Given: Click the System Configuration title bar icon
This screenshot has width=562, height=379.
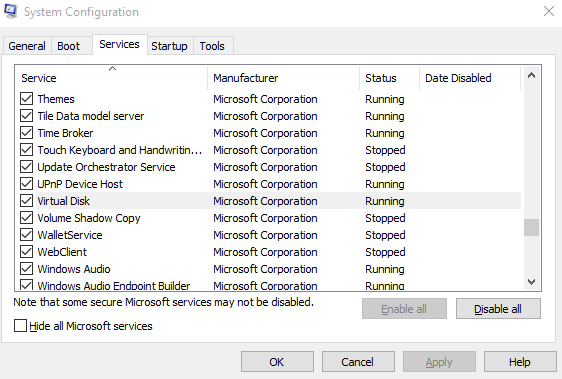Looking at the screenshot, I should click(11, 11).
